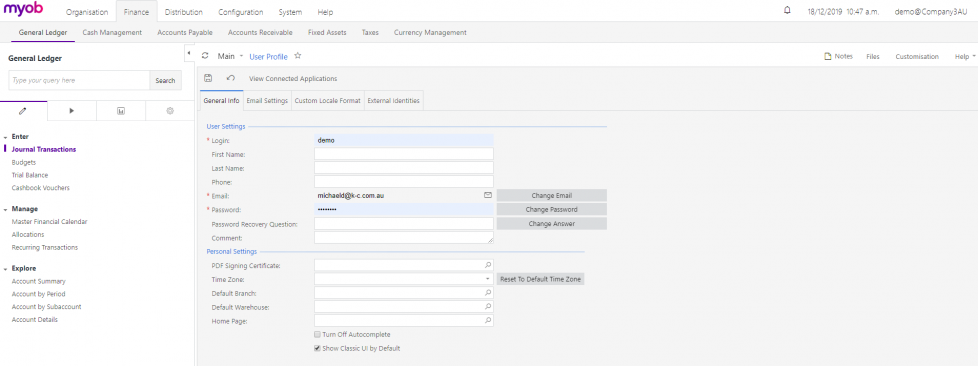This screenshot has width=978, height=366.
Task: Expand the Main dropdown arrow
Action: coord(241,56)
